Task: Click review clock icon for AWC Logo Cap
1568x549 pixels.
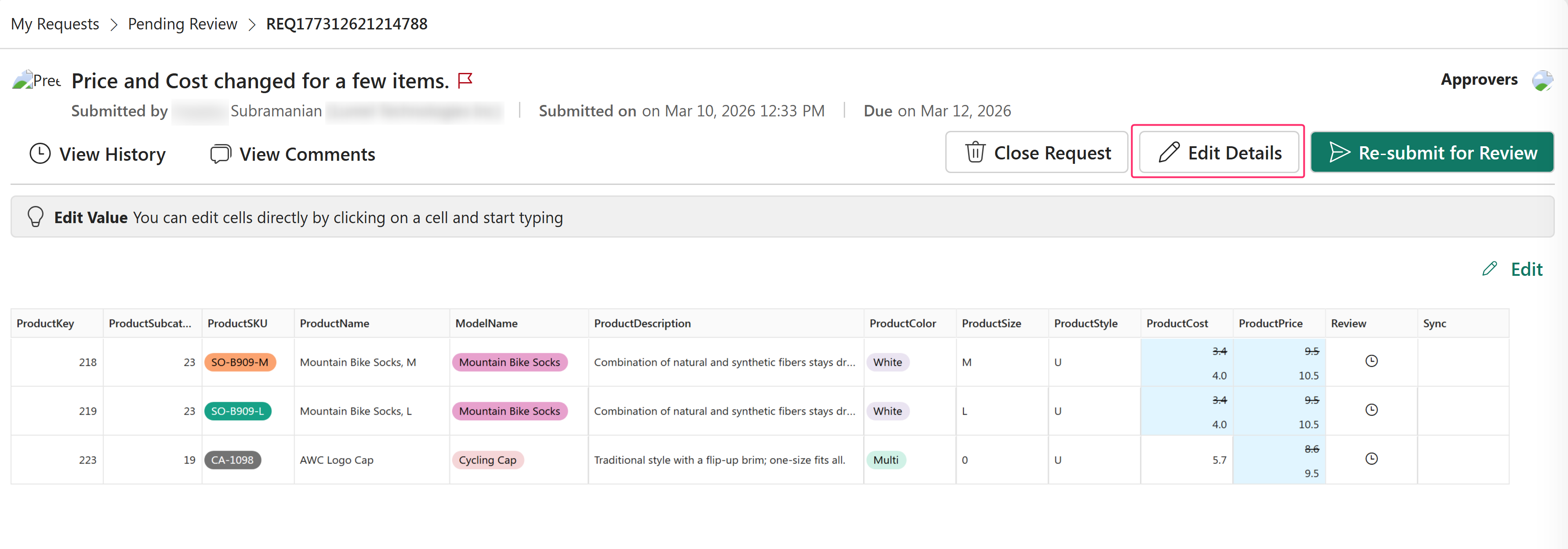Action: pyautogui.click(x=1371, y=459)
